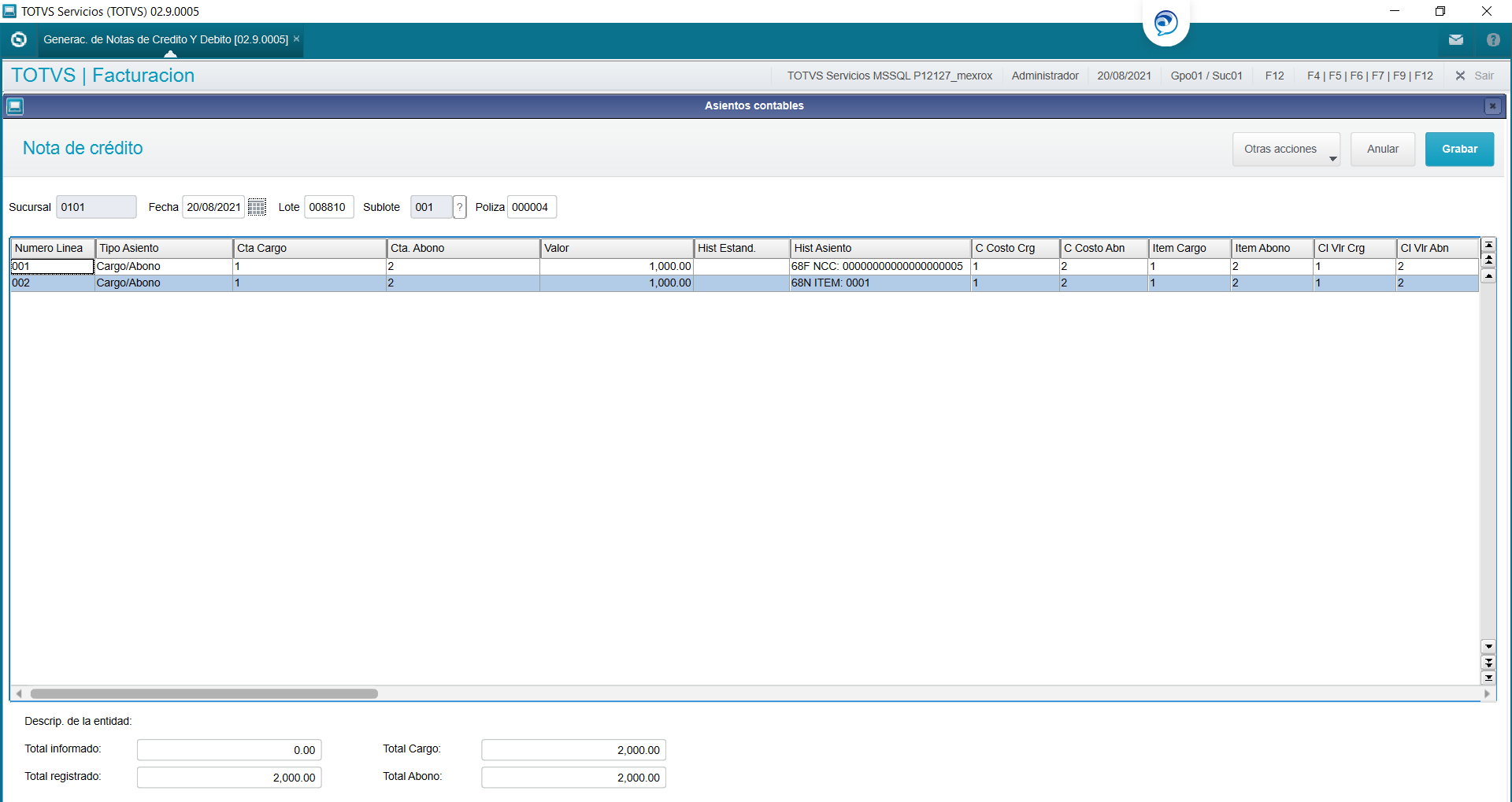This screenshot has height=802, width=1512.
Task: Click the C Costo Crg column header
Action: 1016,248
